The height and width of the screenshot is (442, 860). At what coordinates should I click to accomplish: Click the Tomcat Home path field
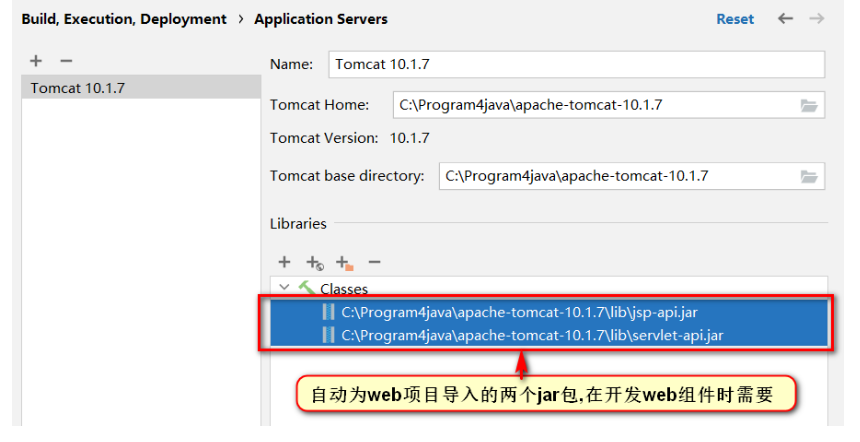(595, 105)
